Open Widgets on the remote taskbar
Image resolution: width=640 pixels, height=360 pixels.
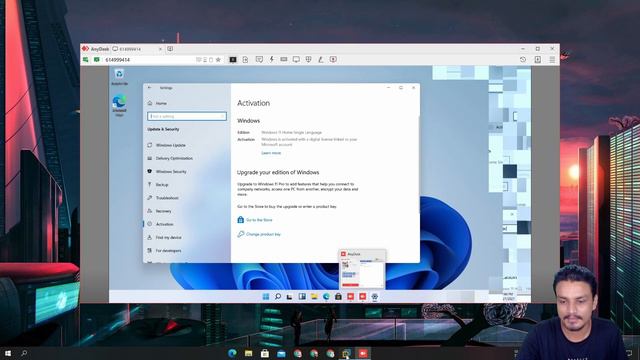[x=302, y=296]
